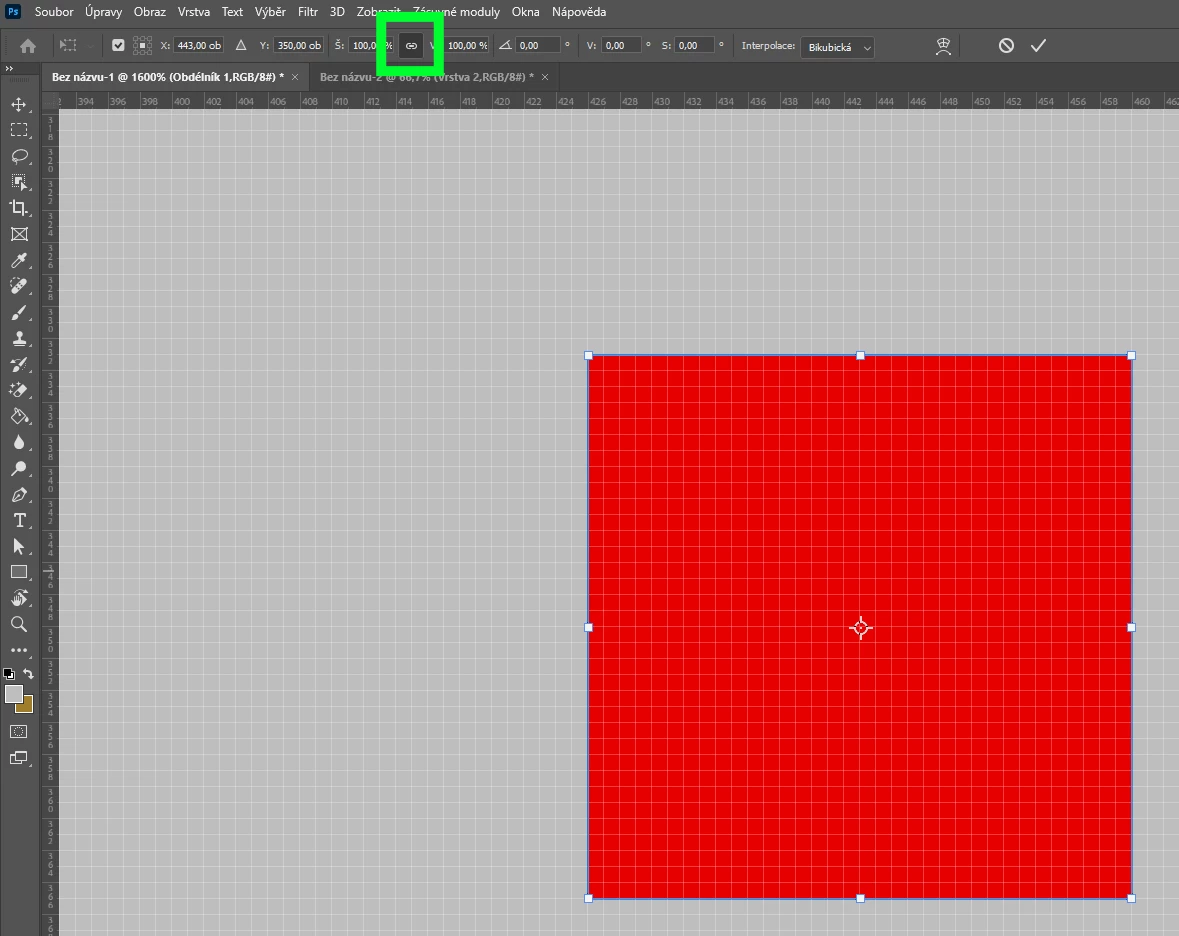Select the Frame tool
1179x936 pixels.
(19, 234)
